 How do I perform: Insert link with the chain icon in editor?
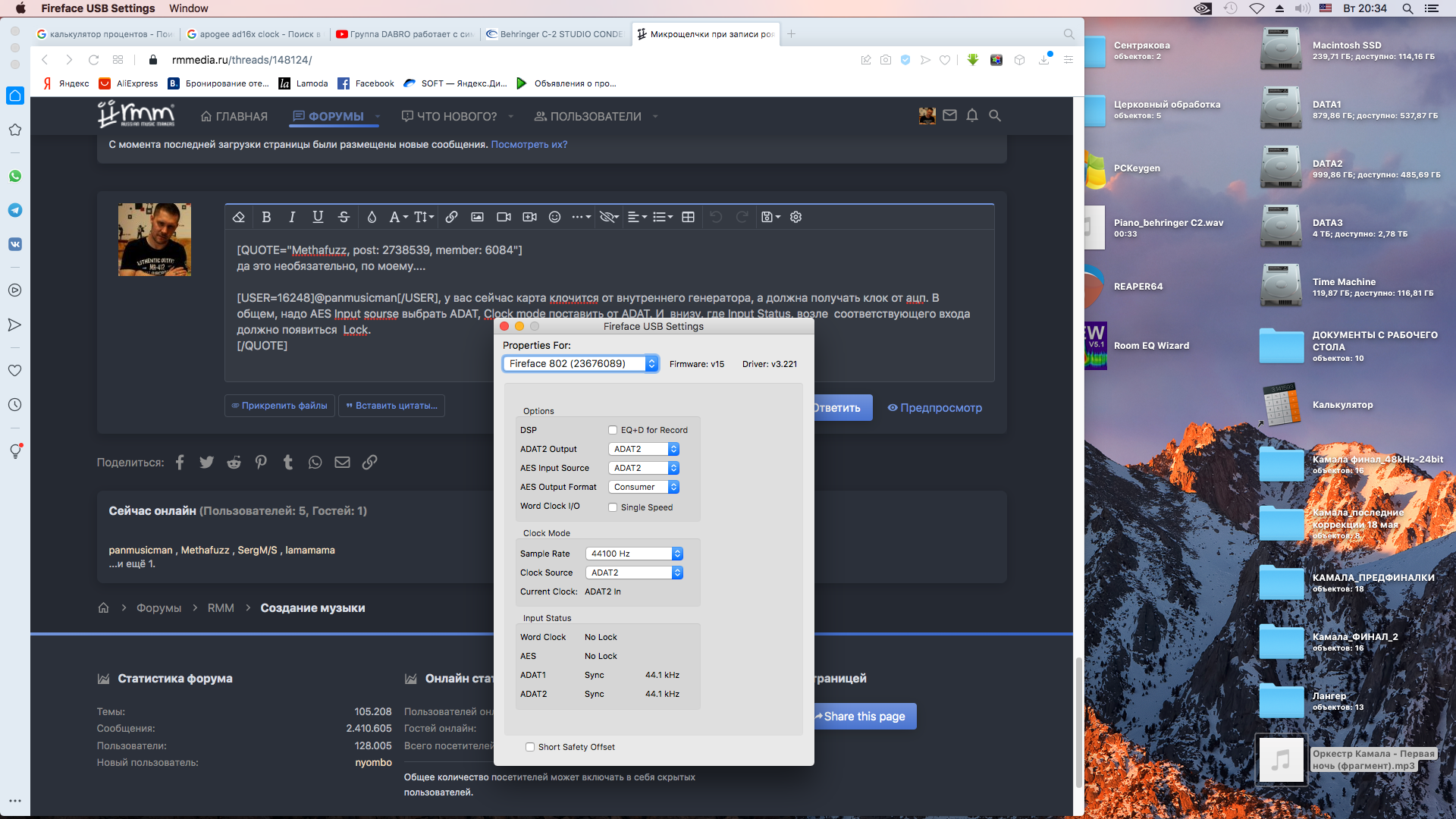451,217
